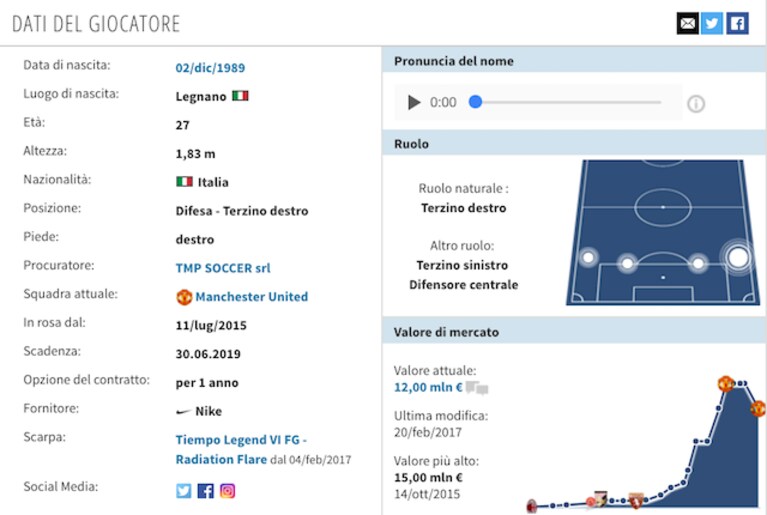Viewport: 767px width, 515px height.
Task: Open Manchester United club link
Action: pyautogui.click(x=251, y=296)
